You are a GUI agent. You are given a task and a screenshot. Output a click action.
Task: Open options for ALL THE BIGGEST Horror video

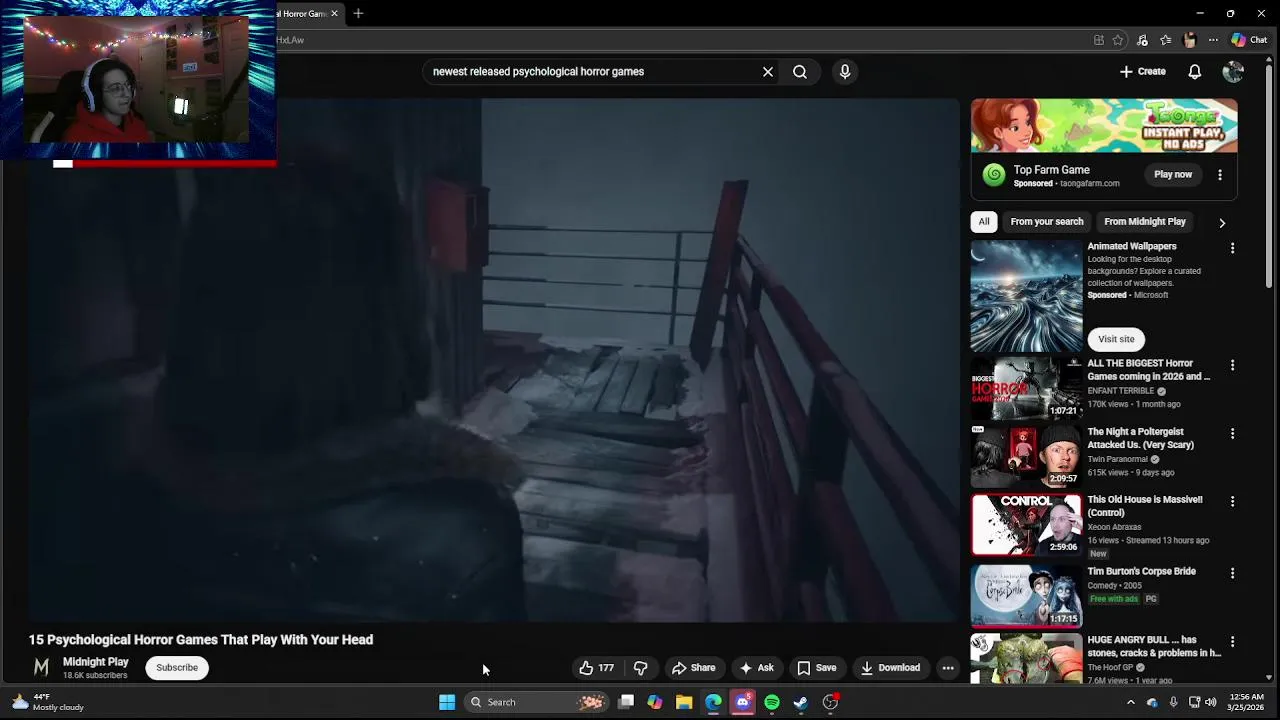[1232, 366]
